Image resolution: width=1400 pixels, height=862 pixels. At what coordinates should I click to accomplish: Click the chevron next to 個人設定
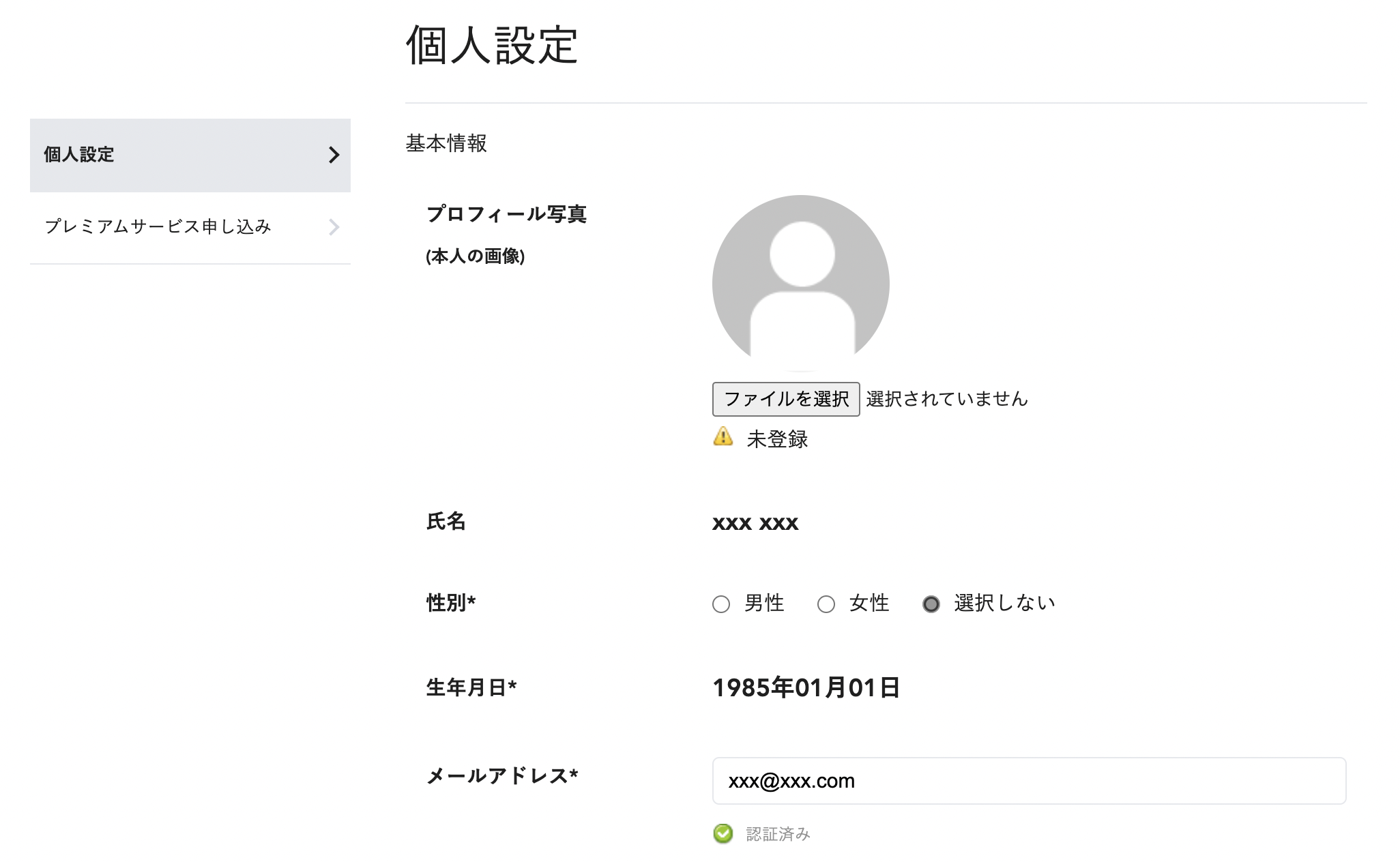334,155
